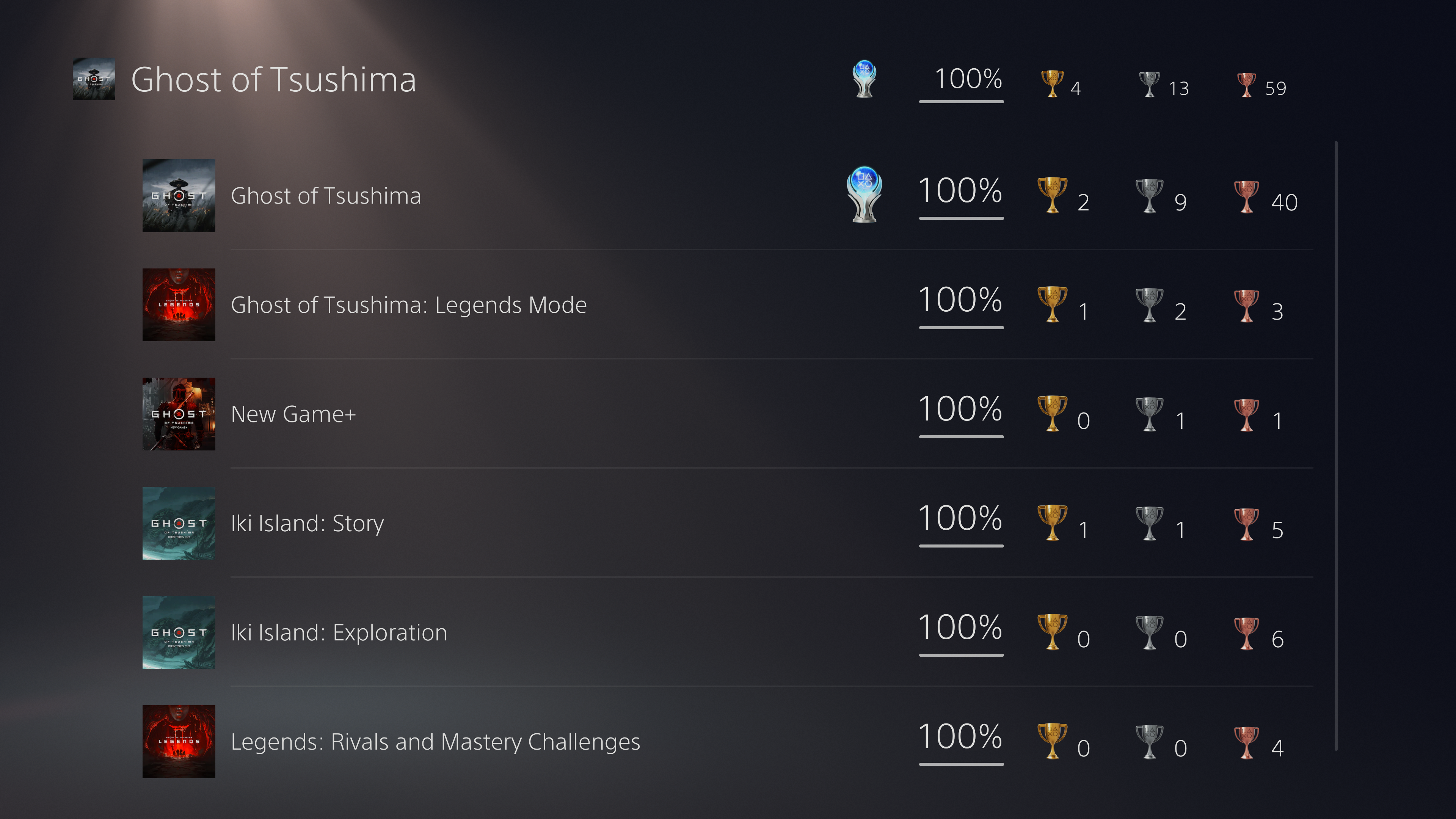Click the gold trophy icon in the header
Viewport: 1456px width, 819px height.
coord(1051,84)
